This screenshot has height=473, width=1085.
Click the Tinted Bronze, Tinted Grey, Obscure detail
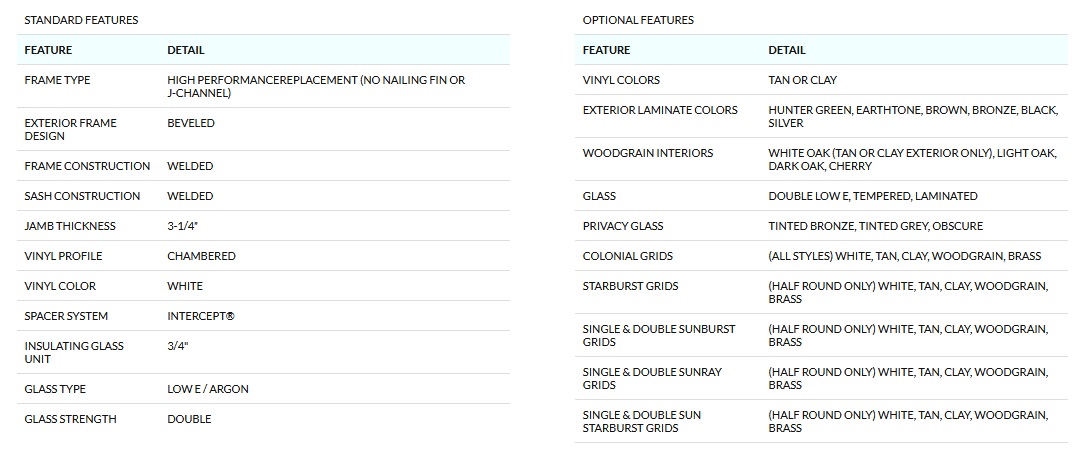[875, 226]
